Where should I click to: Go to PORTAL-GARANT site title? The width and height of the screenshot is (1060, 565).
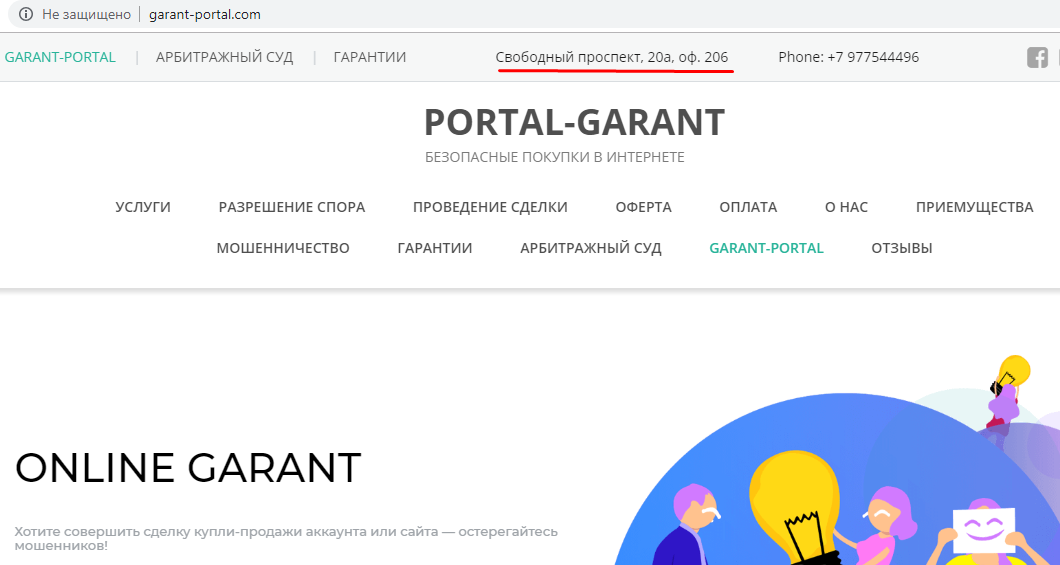(x=574, y=122)
